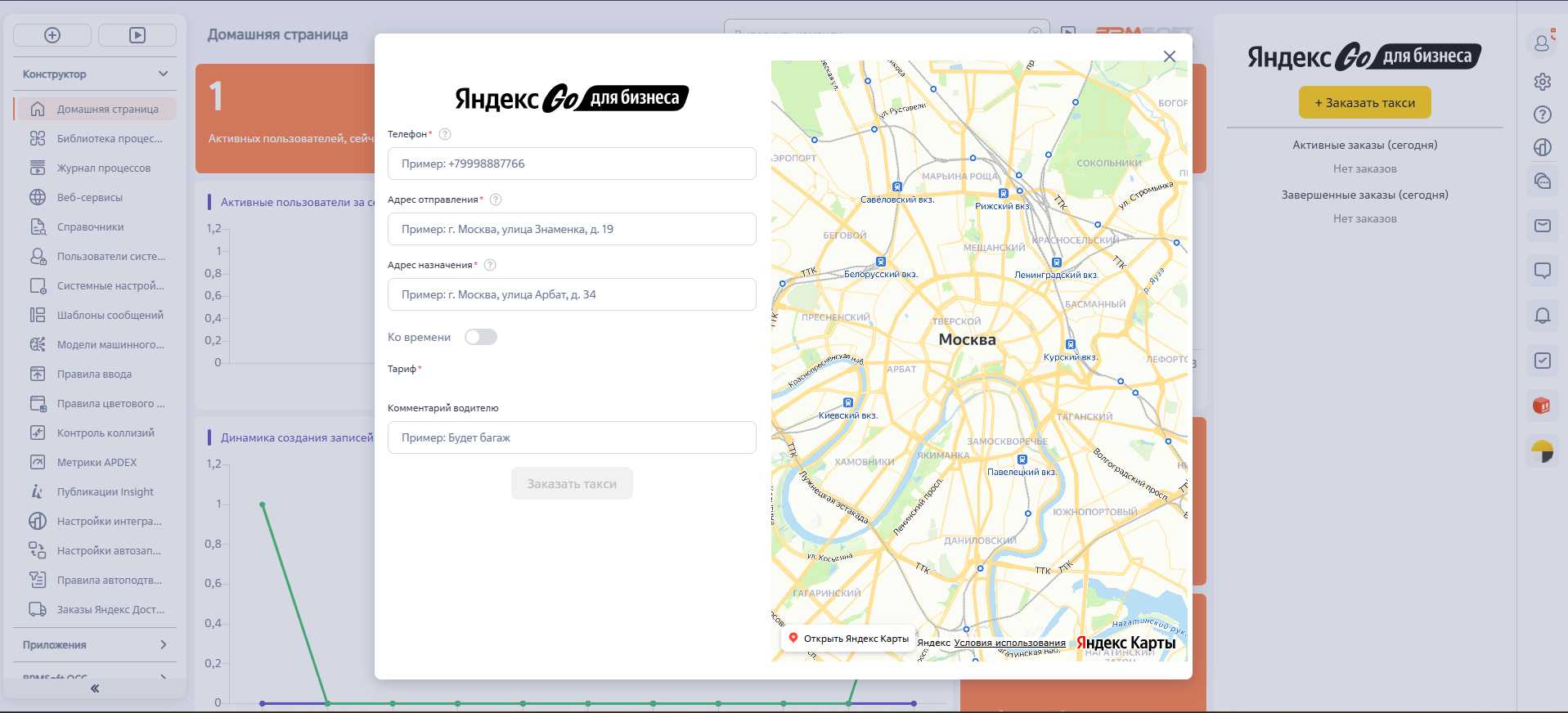
Task: Open Контроль коллизий icon
Action: [38, 433]
